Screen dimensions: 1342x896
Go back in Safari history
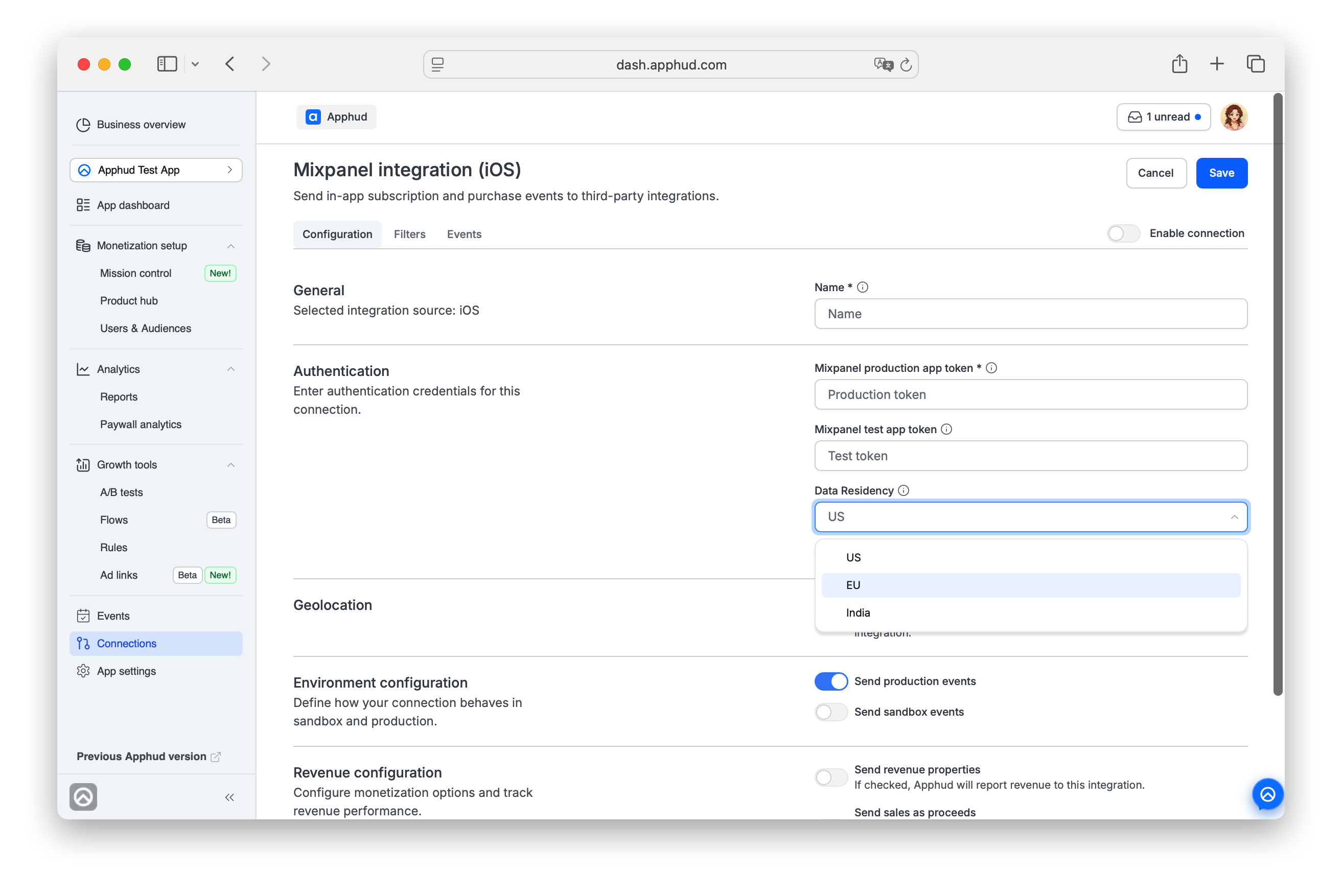[230, 64]
